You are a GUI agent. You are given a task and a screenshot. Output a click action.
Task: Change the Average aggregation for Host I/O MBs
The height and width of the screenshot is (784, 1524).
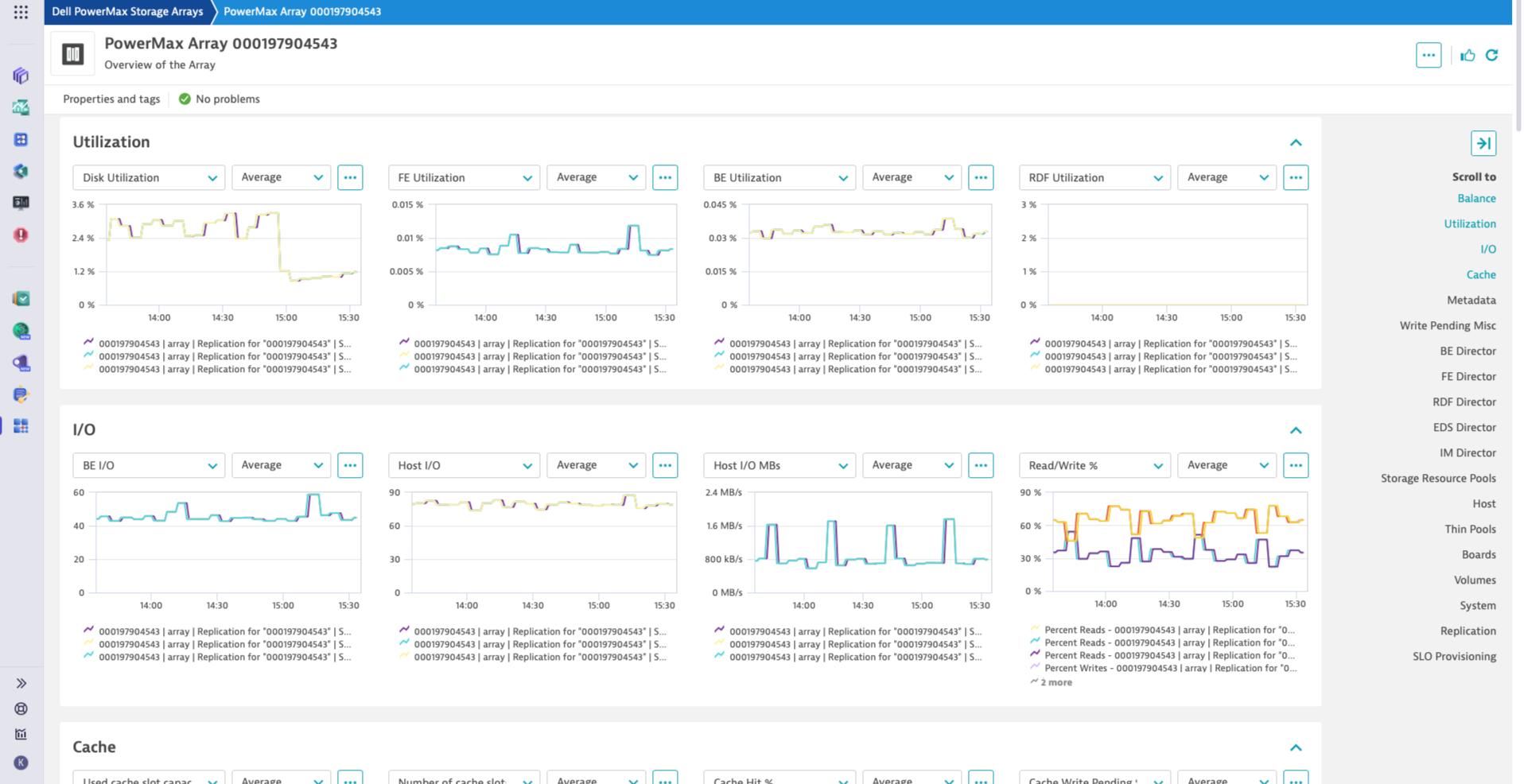(x=912, y=465)
